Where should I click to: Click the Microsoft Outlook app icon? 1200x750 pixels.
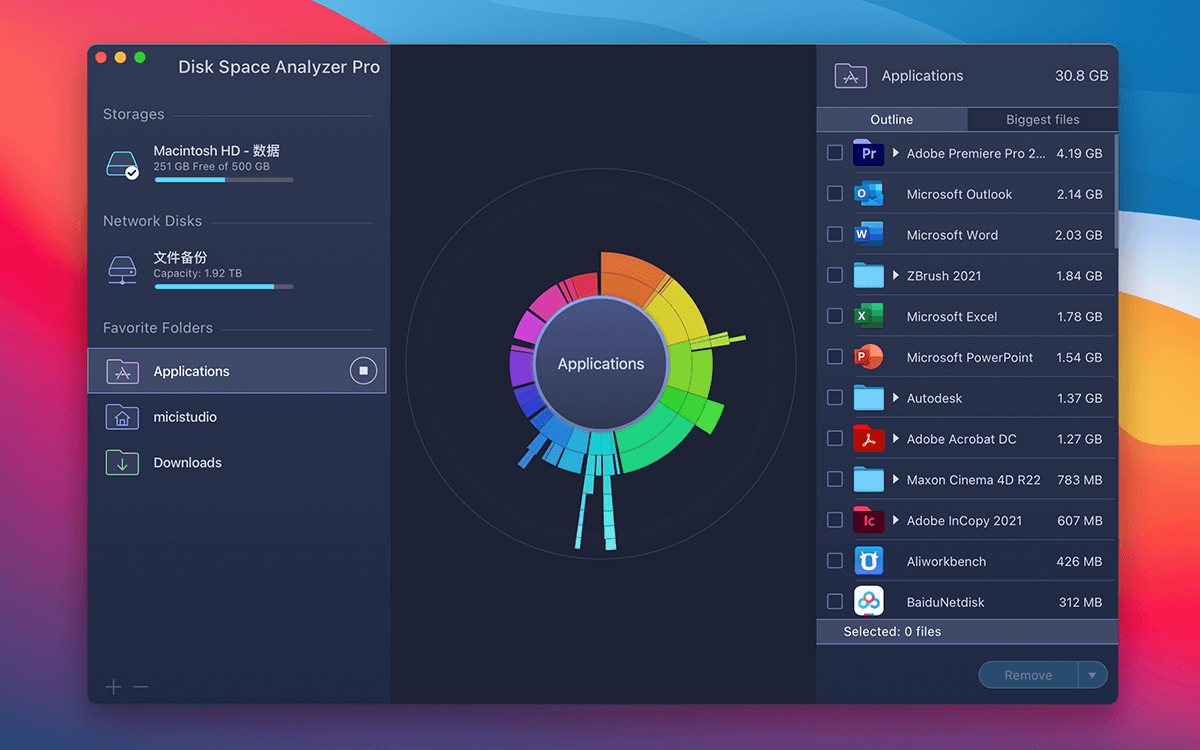pyautogui.click(x=868, y=194)
